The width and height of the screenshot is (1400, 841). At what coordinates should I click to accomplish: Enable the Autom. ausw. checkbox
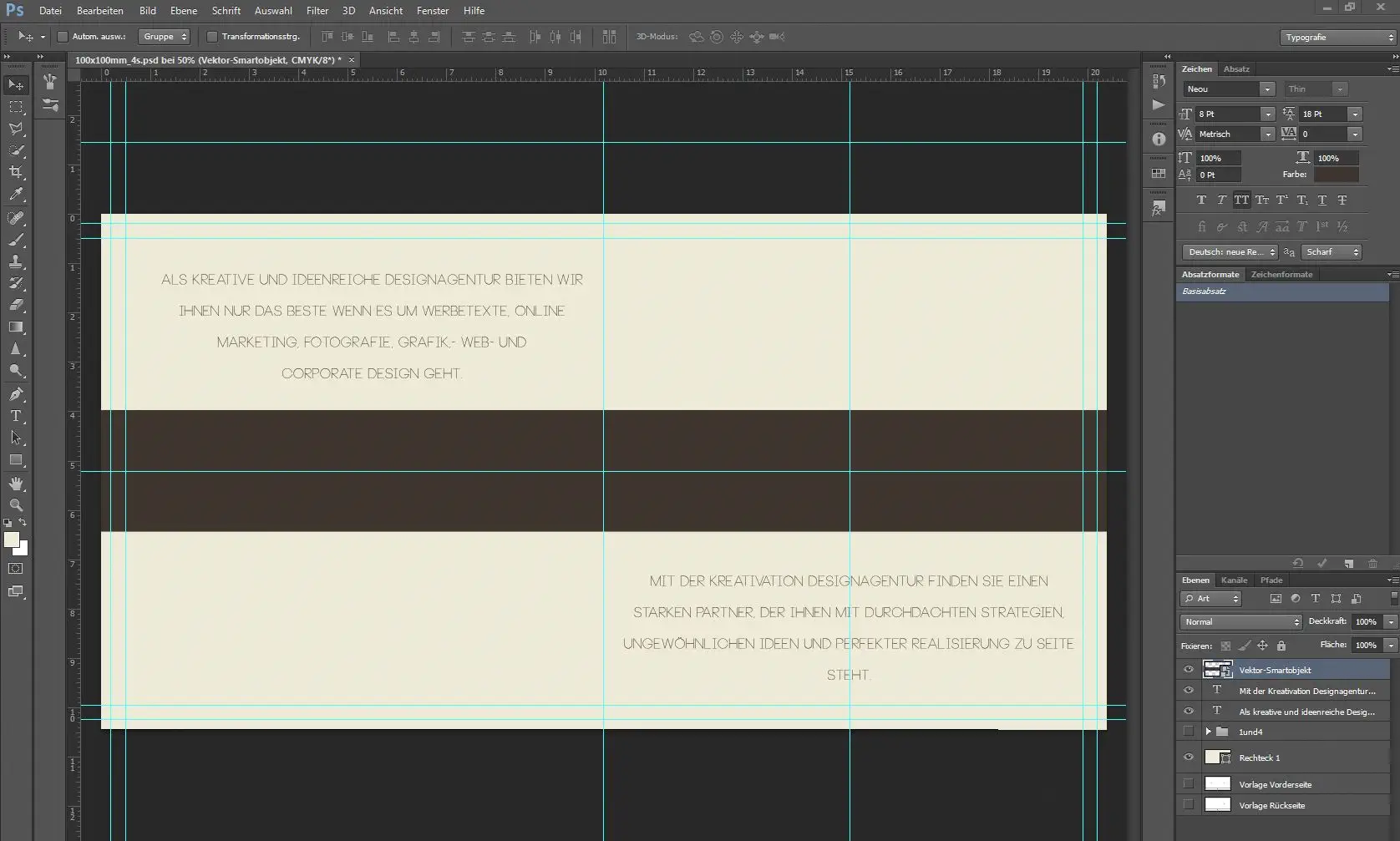(63, 36)
